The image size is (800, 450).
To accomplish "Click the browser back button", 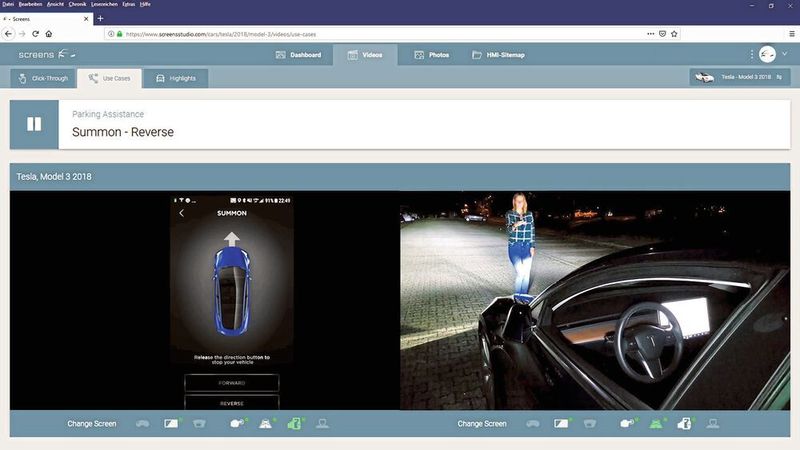I will pyautogui.click(x=8, y=34).
